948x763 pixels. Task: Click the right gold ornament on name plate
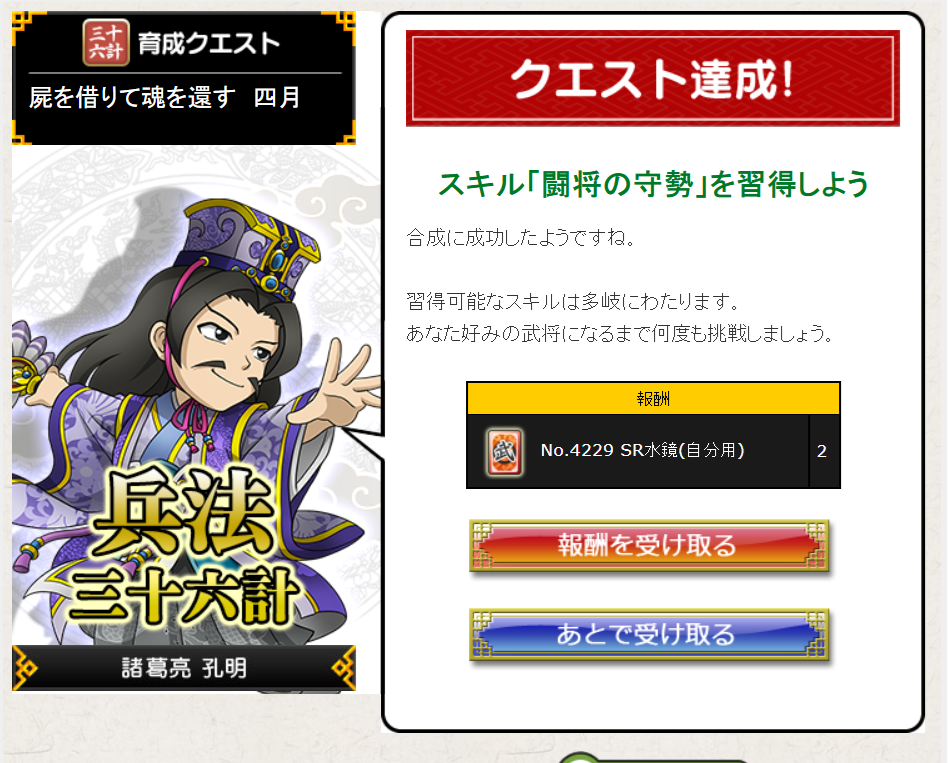pyautogui.click(x=343, y=668)
